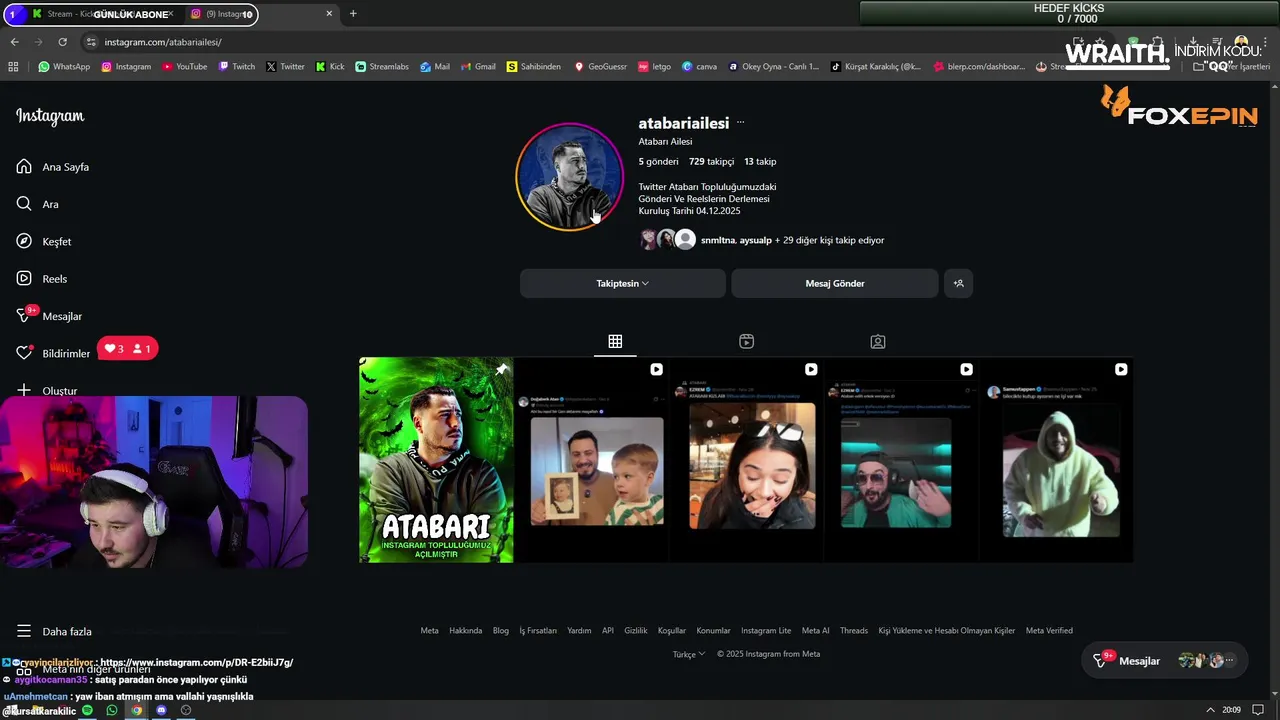Viewport: 1280px width, 720px height.
Task: Click Hakkında footer link
Action: coord(465,631)
